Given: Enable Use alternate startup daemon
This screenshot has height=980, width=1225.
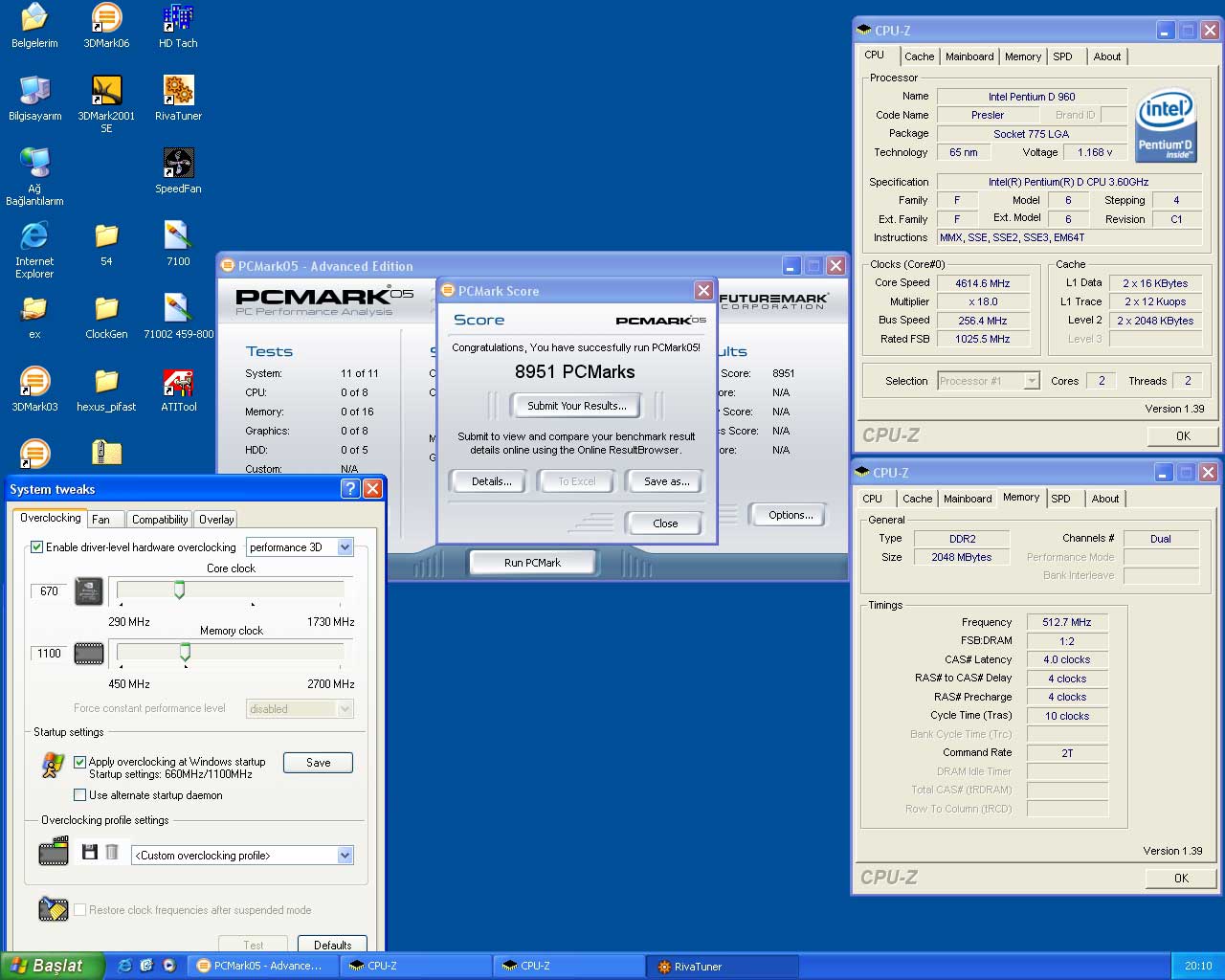Looking at the screenshot, I should (80, 795).
